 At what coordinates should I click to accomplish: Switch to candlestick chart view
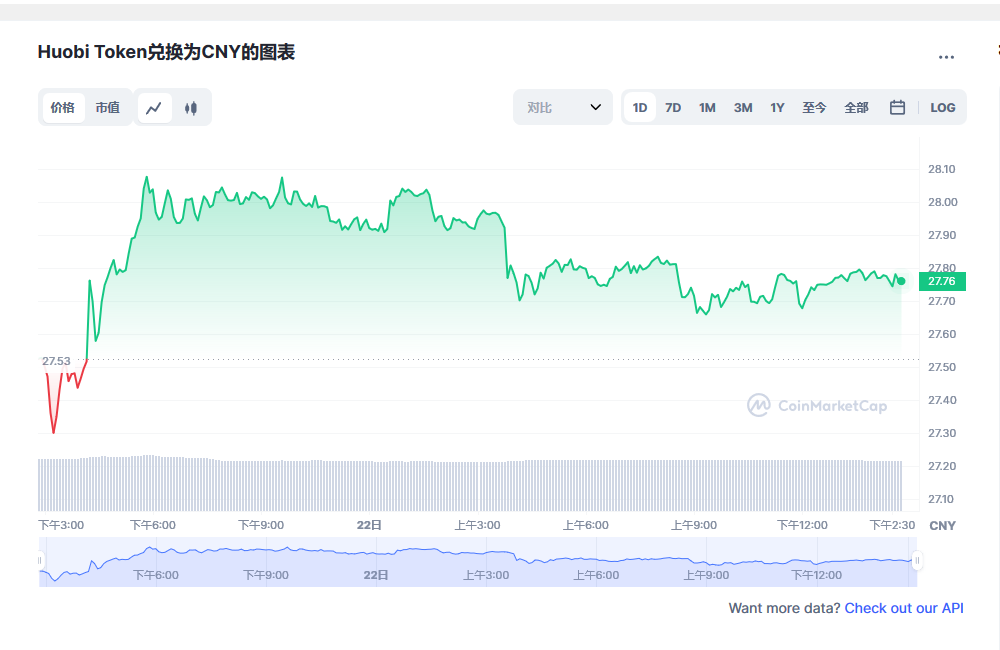(190, 107)
